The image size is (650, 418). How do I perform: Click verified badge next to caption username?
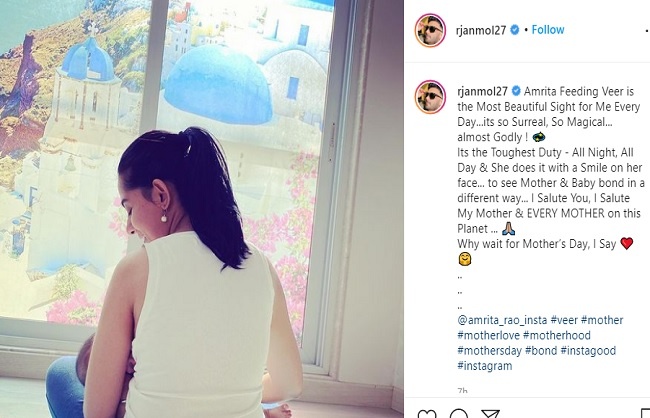516,91
